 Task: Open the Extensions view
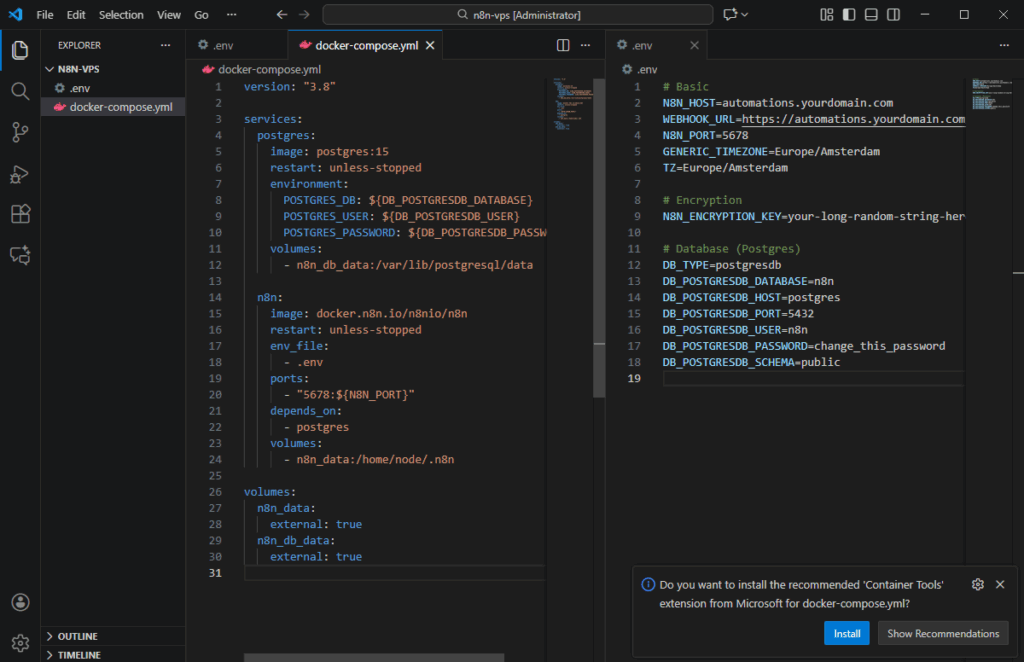point(20,214)
